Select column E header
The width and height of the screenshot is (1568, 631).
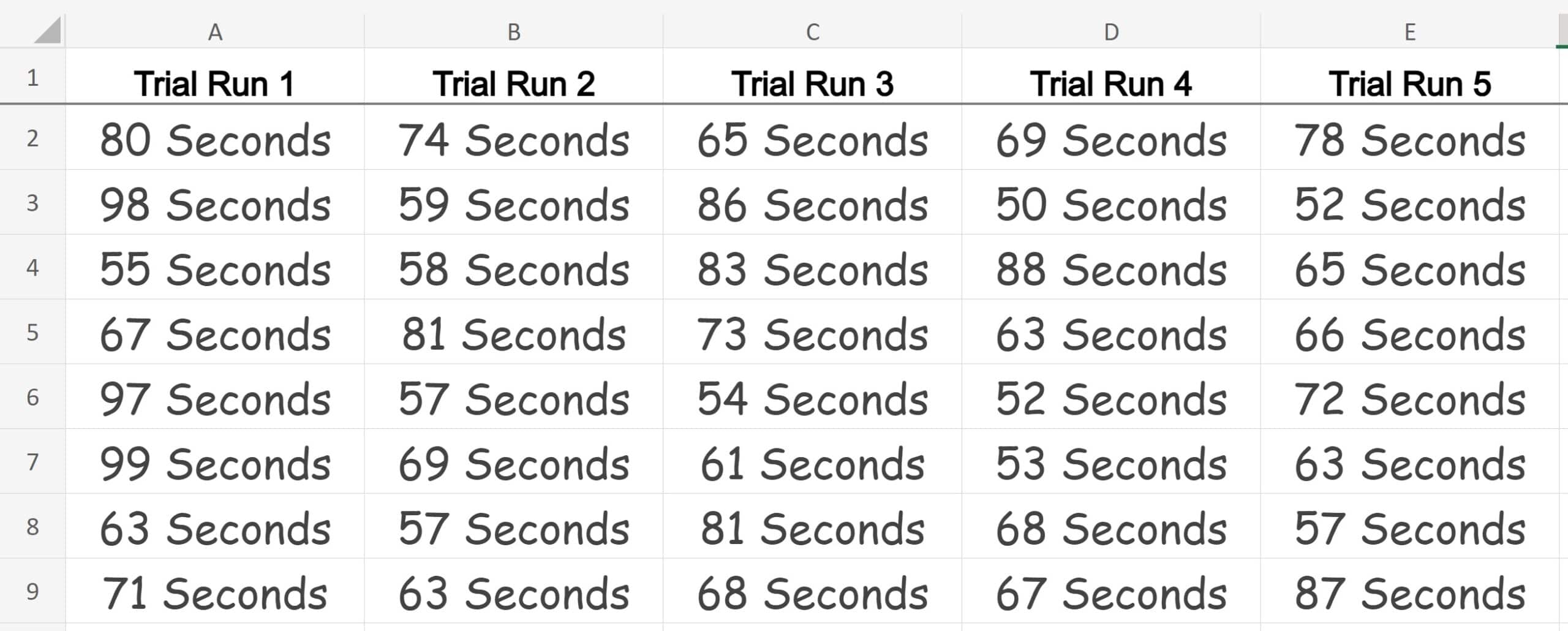[1410, 31]
